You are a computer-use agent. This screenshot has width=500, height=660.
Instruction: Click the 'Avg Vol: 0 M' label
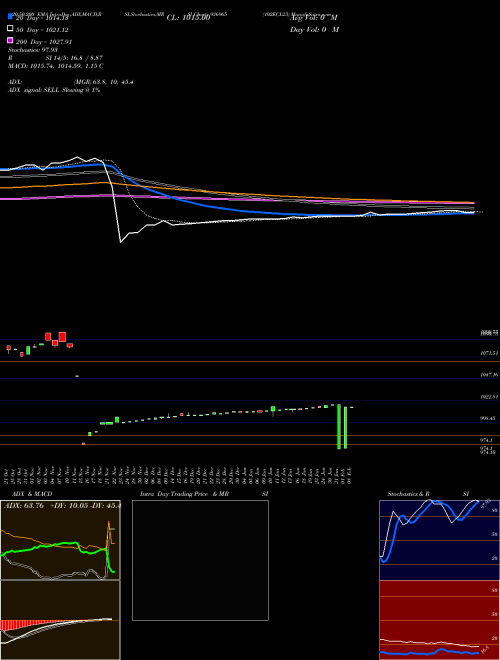(314, 18)
